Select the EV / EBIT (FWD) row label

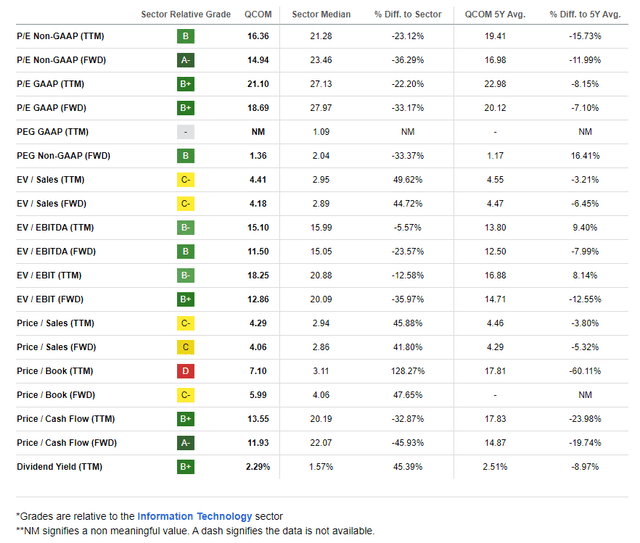pyautogui.click(x=50, y=299)
